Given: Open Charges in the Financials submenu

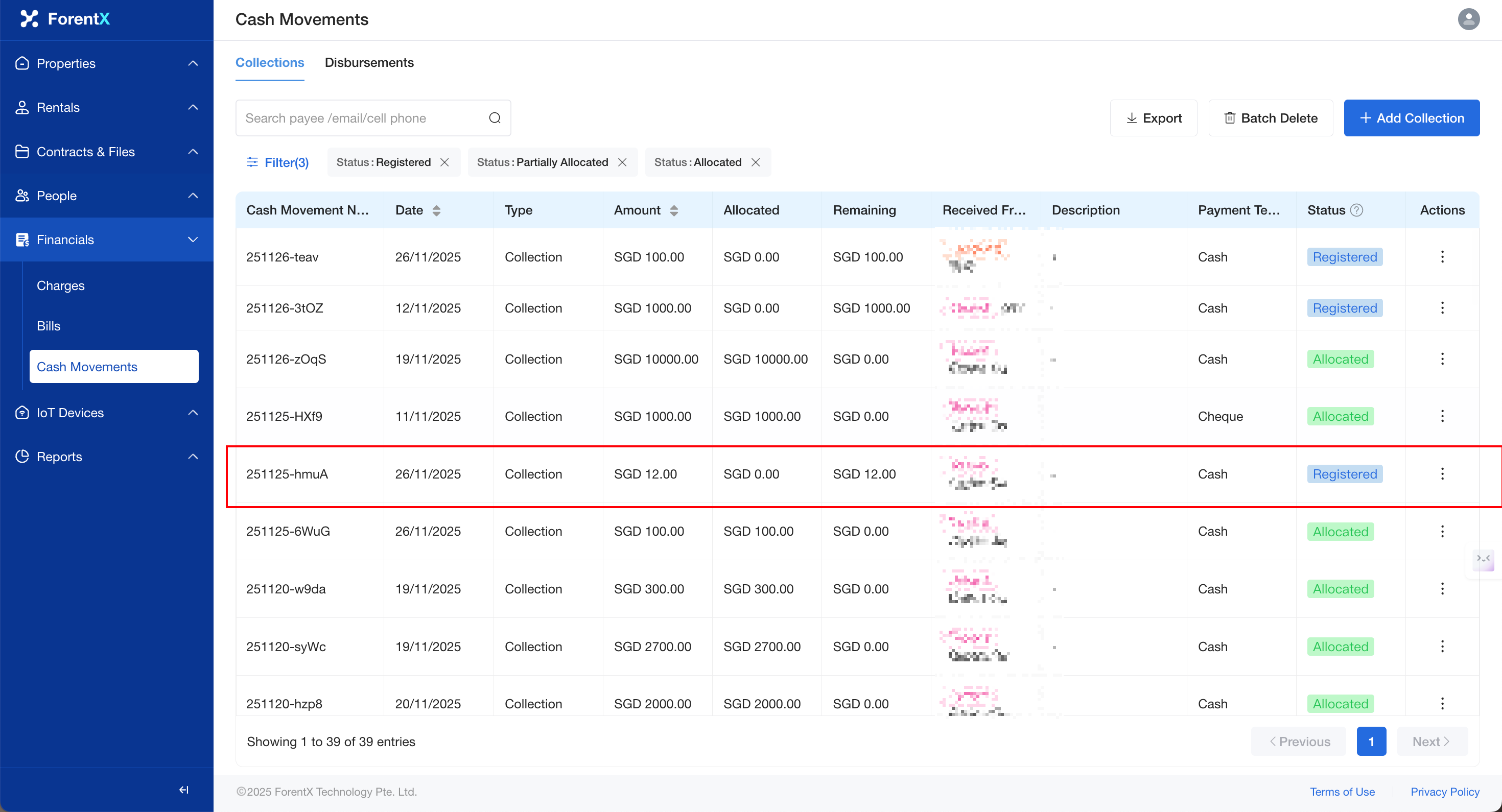Looking at the screenshot, I should [61, 285].
